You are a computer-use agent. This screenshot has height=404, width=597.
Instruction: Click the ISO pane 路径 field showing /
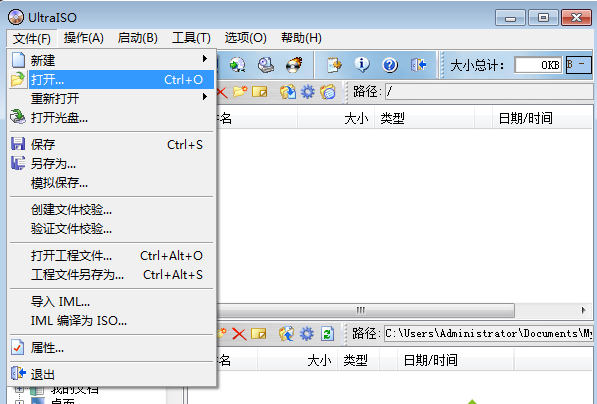[489, 92]
